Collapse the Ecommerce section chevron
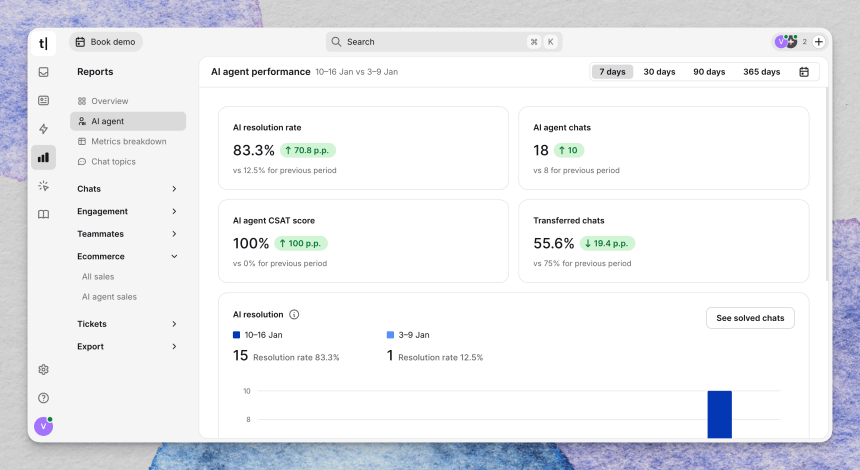Image resolution: width=860 pixels, height=470 pixels. (174, 256)
